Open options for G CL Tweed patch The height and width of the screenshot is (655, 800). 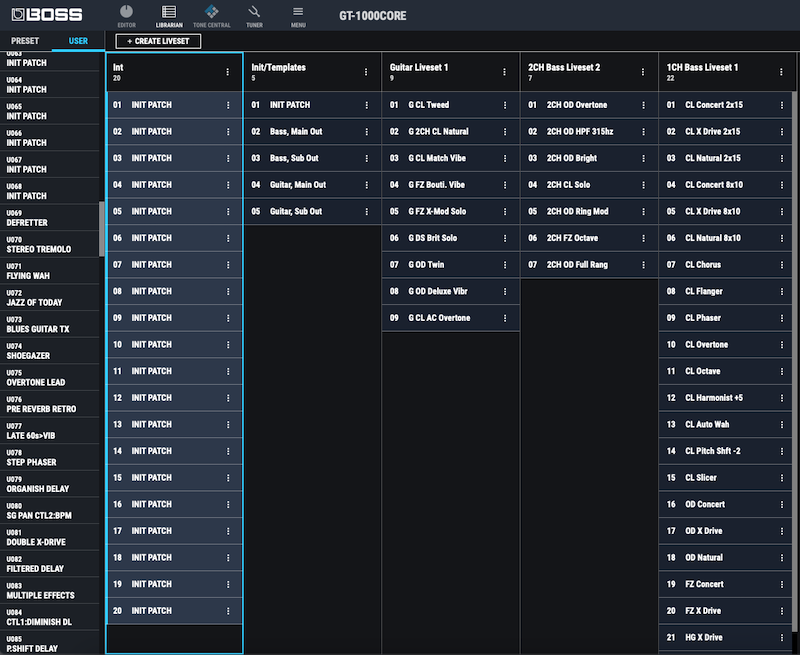pyautogui.click(x=505, y=105)
